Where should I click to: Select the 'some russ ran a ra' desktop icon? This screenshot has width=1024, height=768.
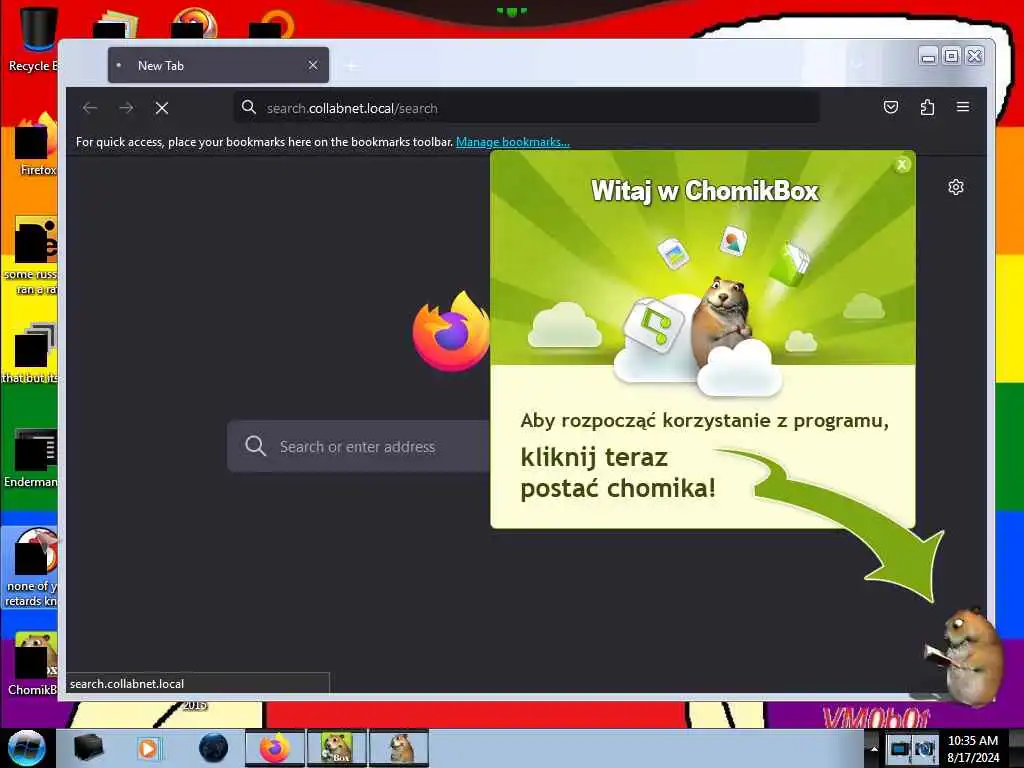[x=31, y=255]
